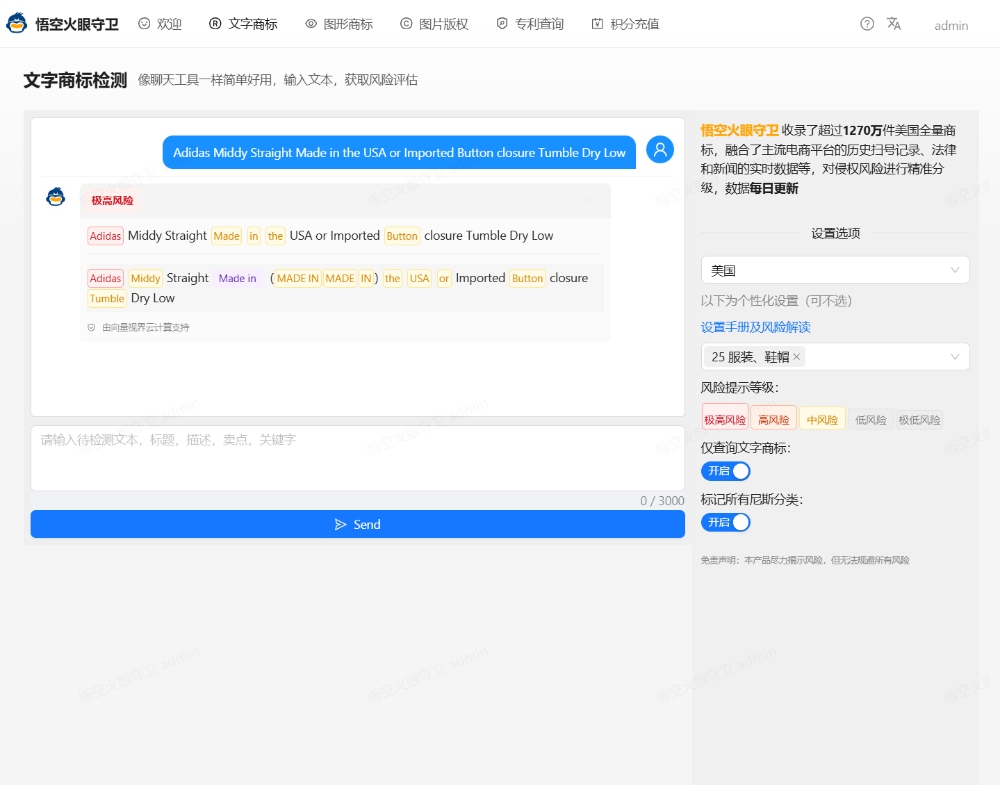Screen dimensions: 1000x785
Task: Click the sent message bubble starting Adidas Middy
Action: [399, 152]
